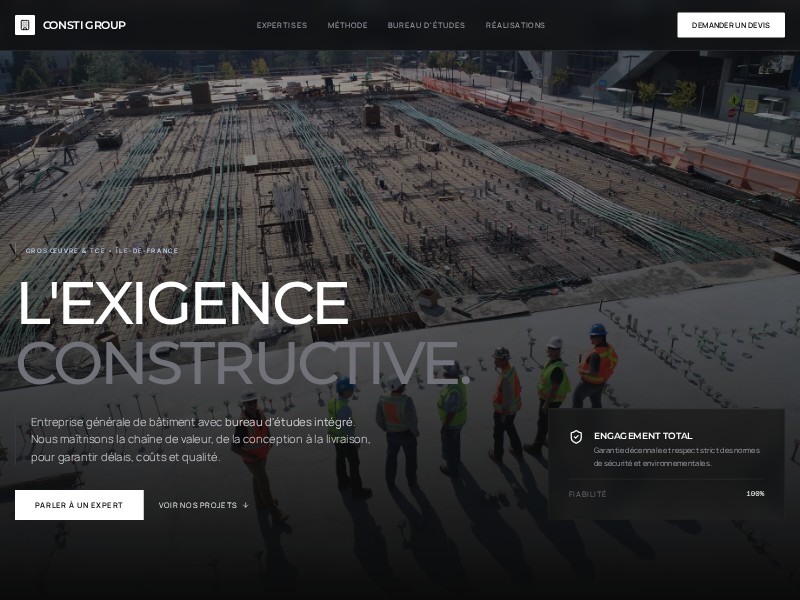Select the shield icon on the engagement card
This screenshot has width=800, height=600.
[576, 436]
